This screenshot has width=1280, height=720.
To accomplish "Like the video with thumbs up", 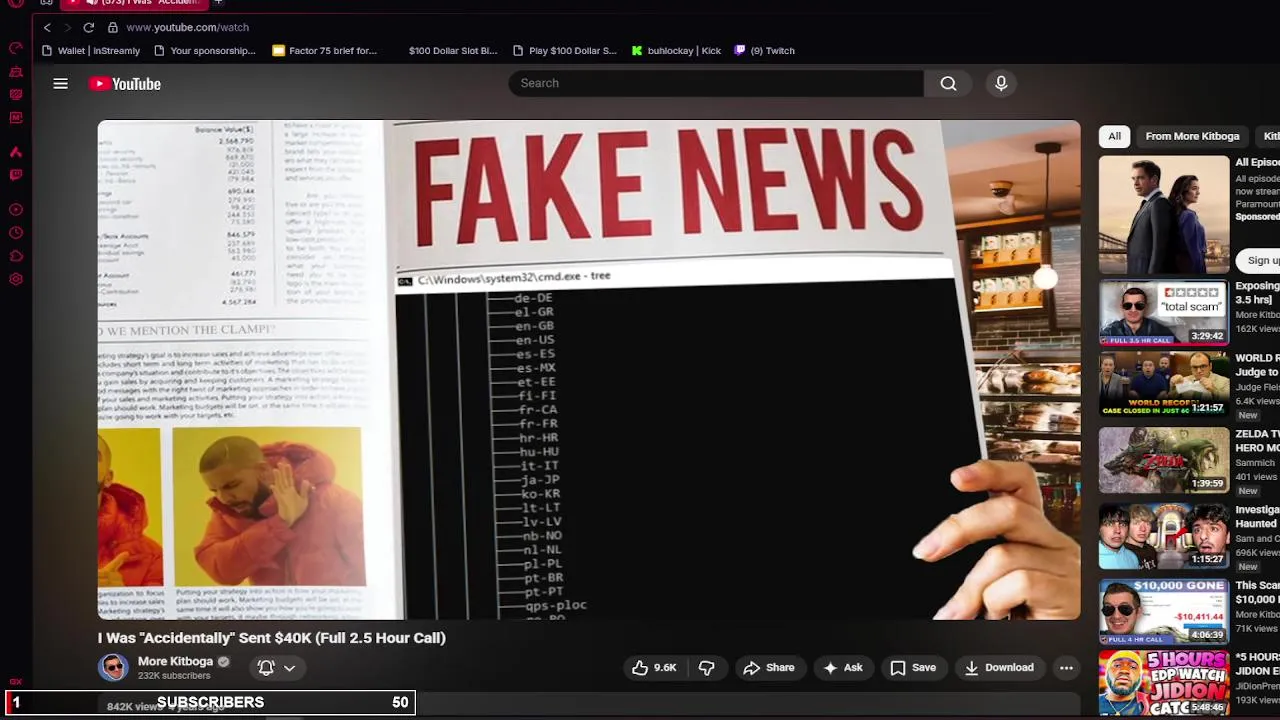I will [653, 668].
